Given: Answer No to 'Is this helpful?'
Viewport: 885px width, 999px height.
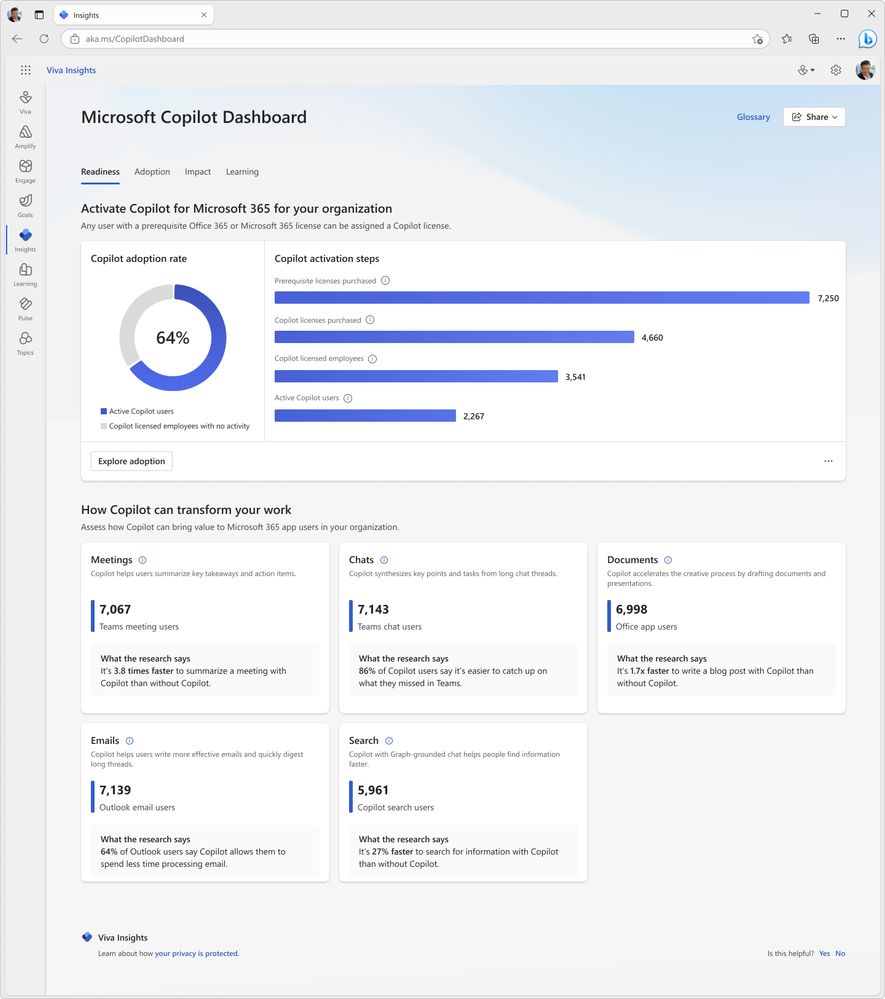Looking at the screenshot, I should pos(840,954).
